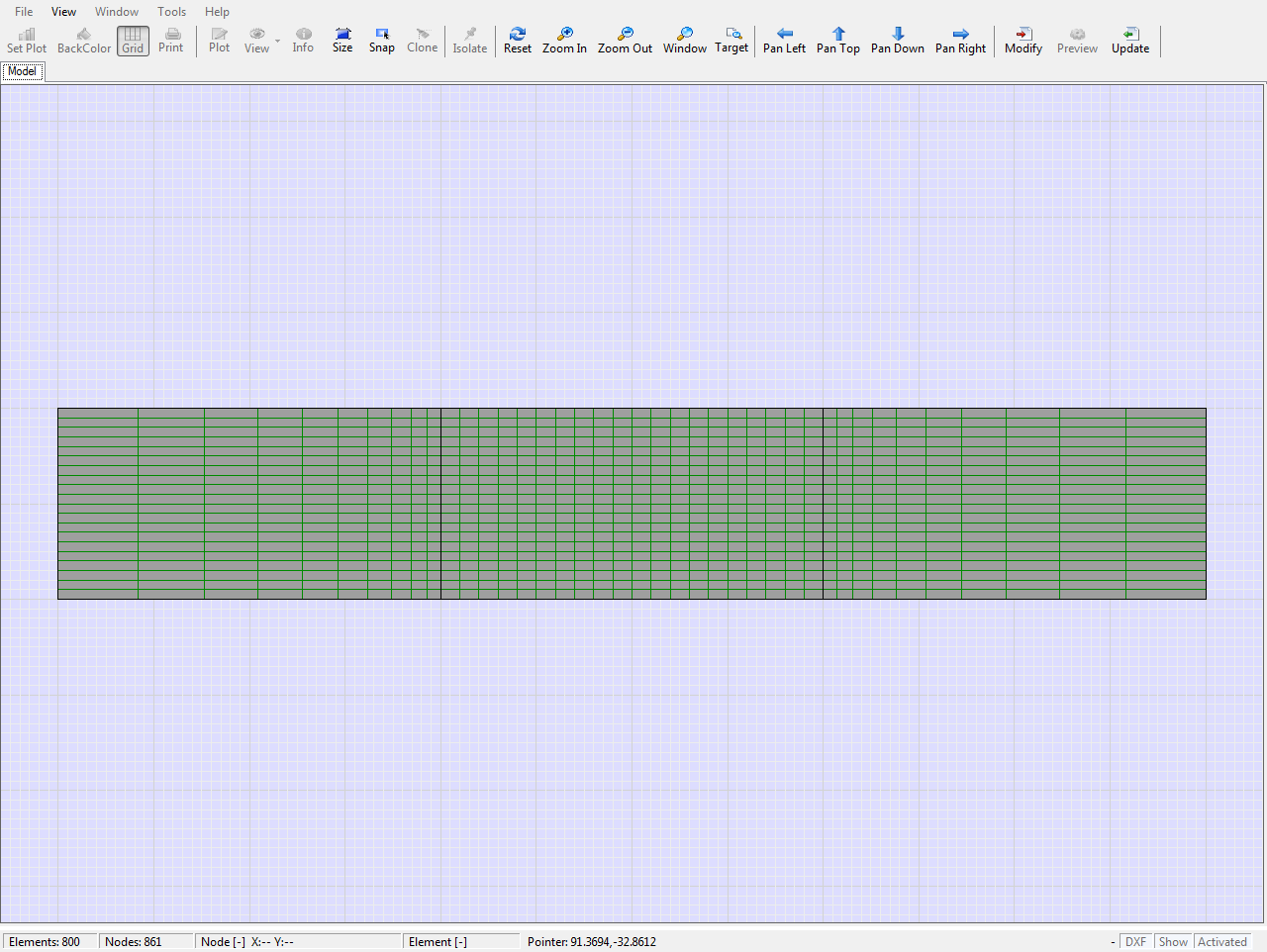This screenshot has width=1267, height=952.
Task: Click the Modify toolbar icon
Action: click(x=1023, y=41)
